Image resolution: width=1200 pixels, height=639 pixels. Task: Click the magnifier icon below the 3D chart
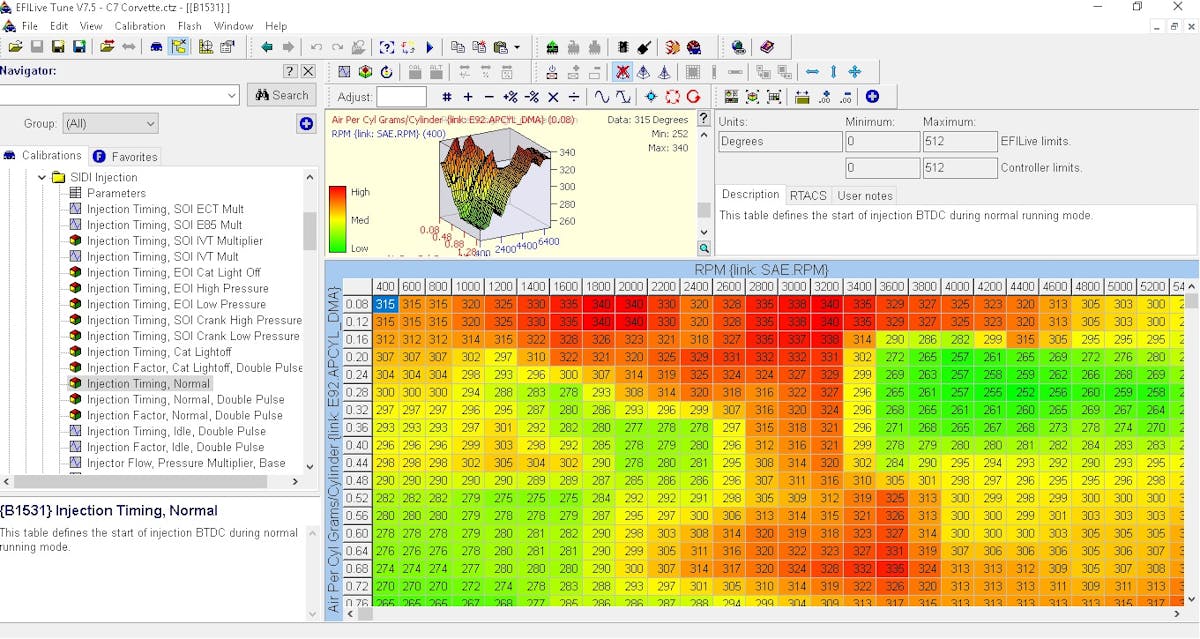click(704, 248)
